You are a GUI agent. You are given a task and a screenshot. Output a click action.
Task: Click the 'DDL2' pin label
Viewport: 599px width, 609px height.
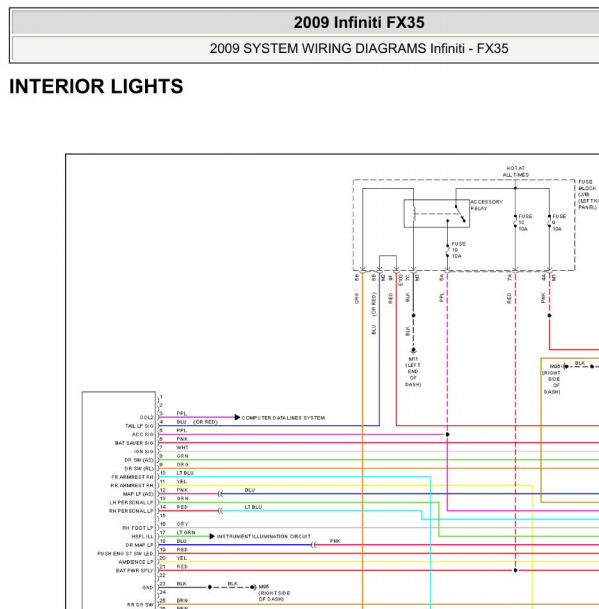click(x=146, y=418)
